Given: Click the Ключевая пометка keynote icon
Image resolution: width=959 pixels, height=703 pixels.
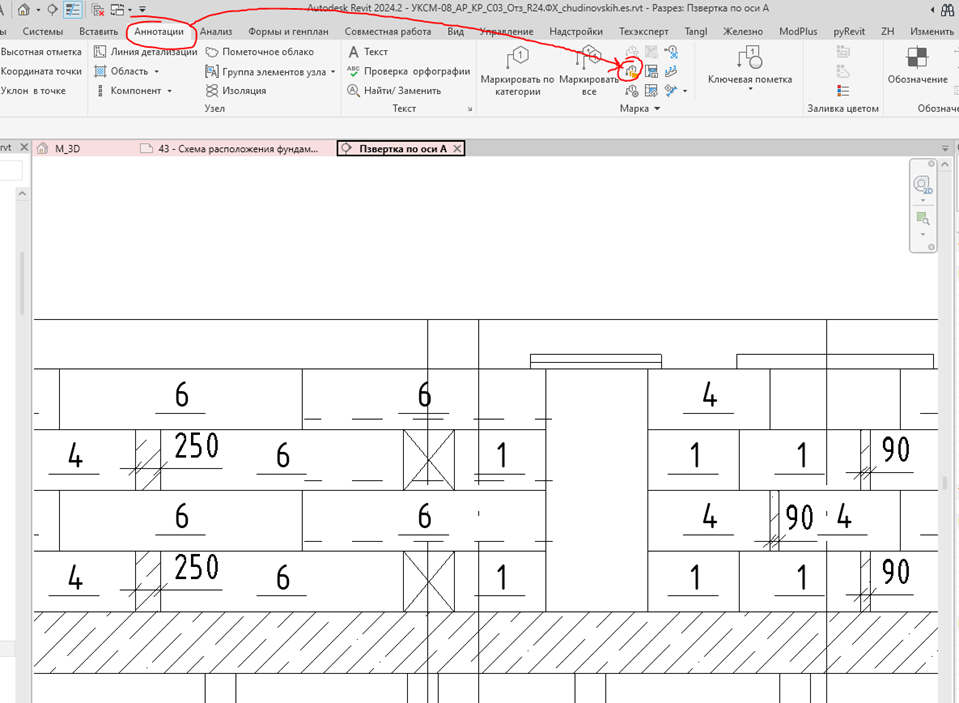Looking at the screenshot, I should (750, 58).
